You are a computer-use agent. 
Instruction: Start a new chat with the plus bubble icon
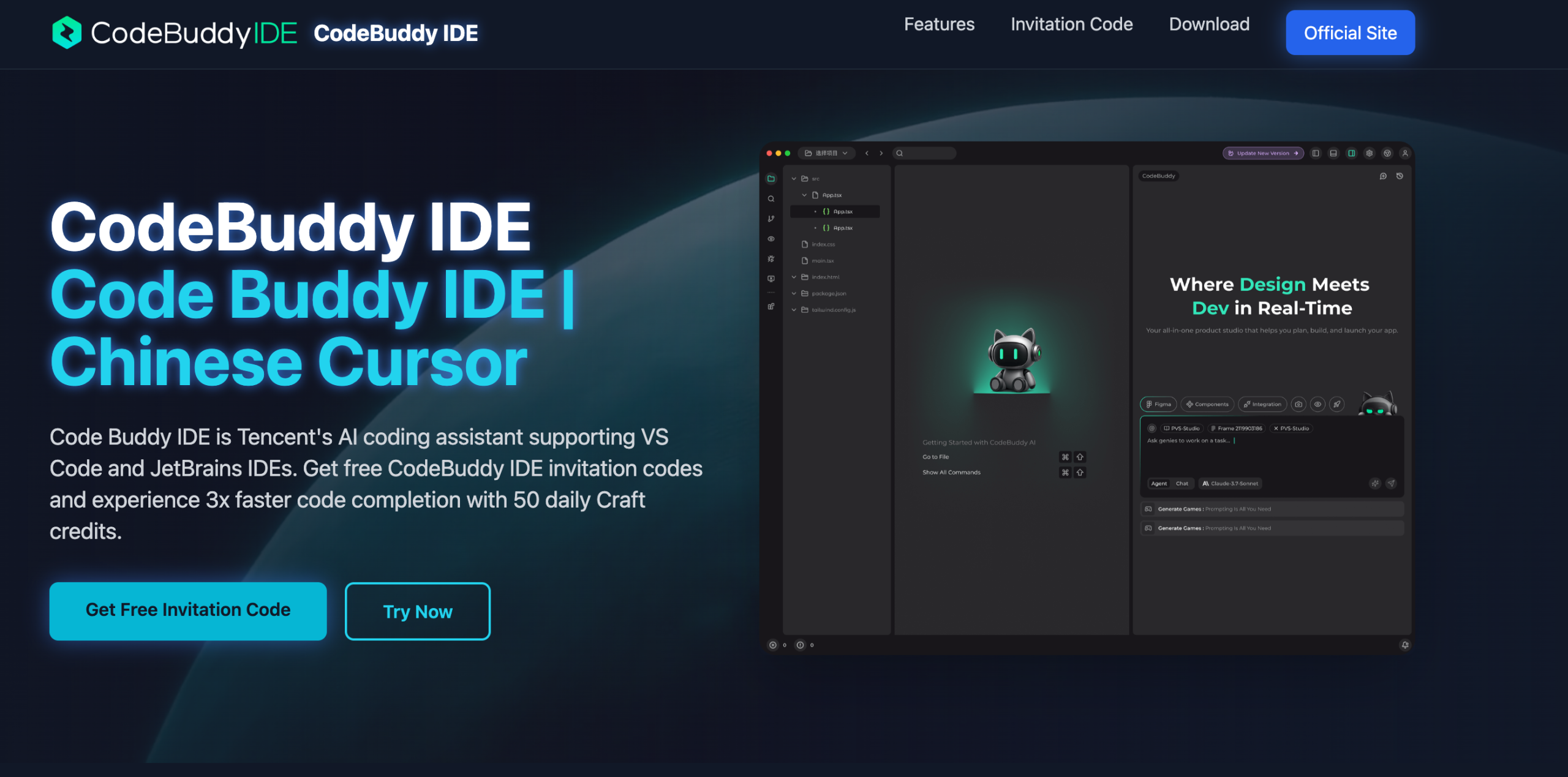click(x=1383, y=176)
